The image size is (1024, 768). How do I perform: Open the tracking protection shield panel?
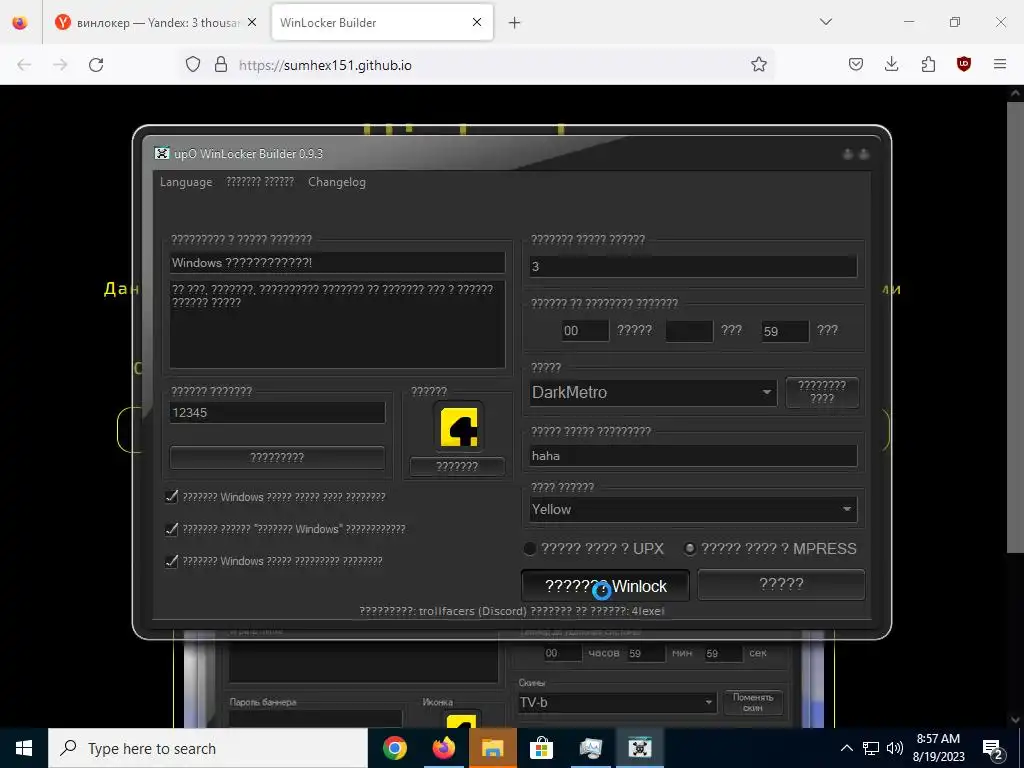click(x=193, y=64)
